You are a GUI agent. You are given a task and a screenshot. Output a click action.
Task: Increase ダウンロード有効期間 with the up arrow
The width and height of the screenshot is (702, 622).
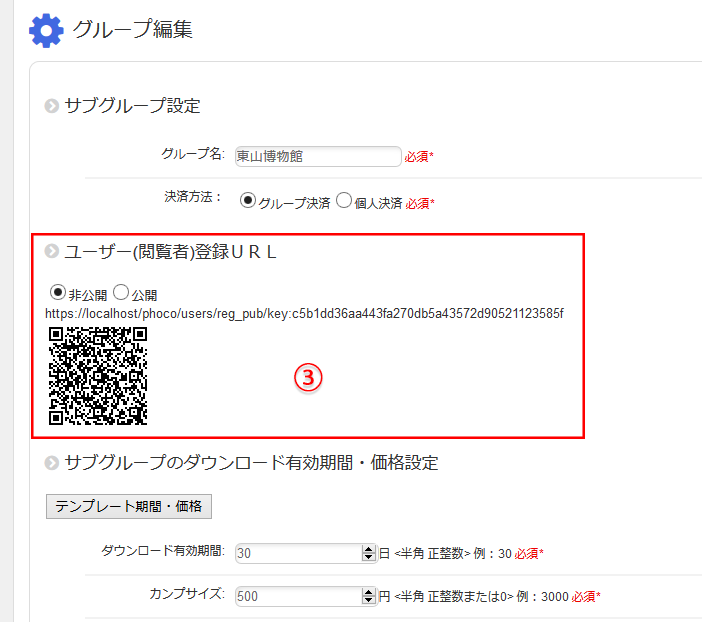[368, 549]
